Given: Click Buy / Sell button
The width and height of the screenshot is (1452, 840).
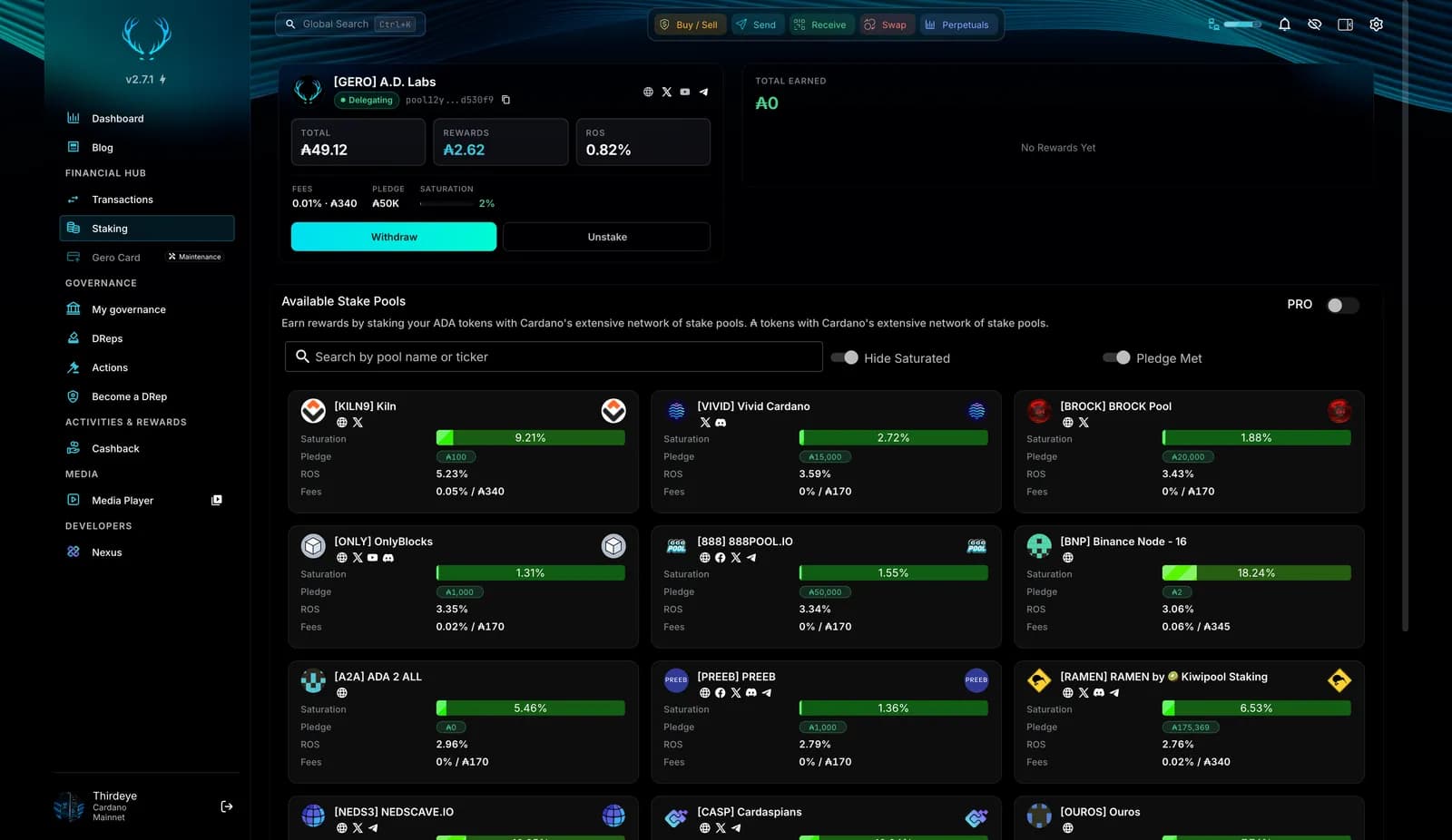Looking at the screenshot, I should pyautogui.click(x=688, y=24).
